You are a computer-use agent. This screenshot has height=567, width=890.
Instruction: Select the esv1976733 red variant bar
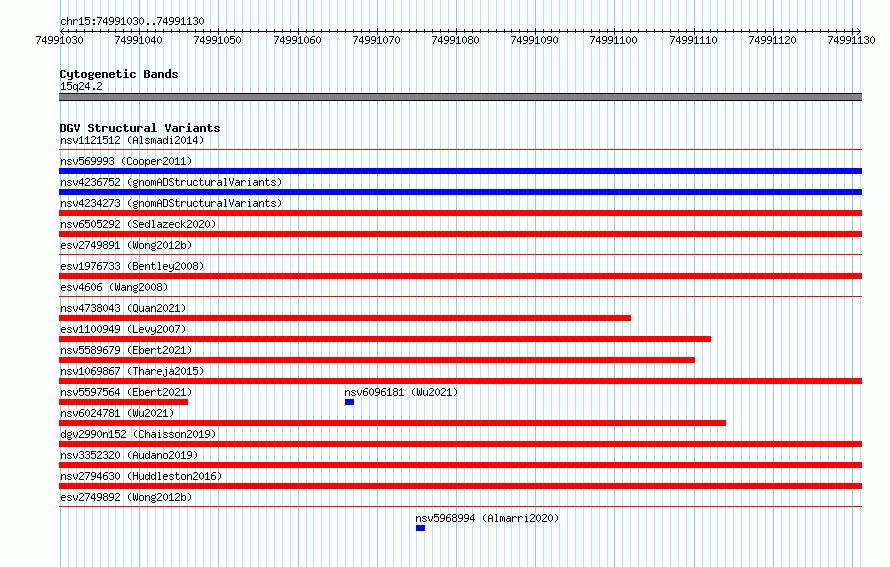[460, 276]
